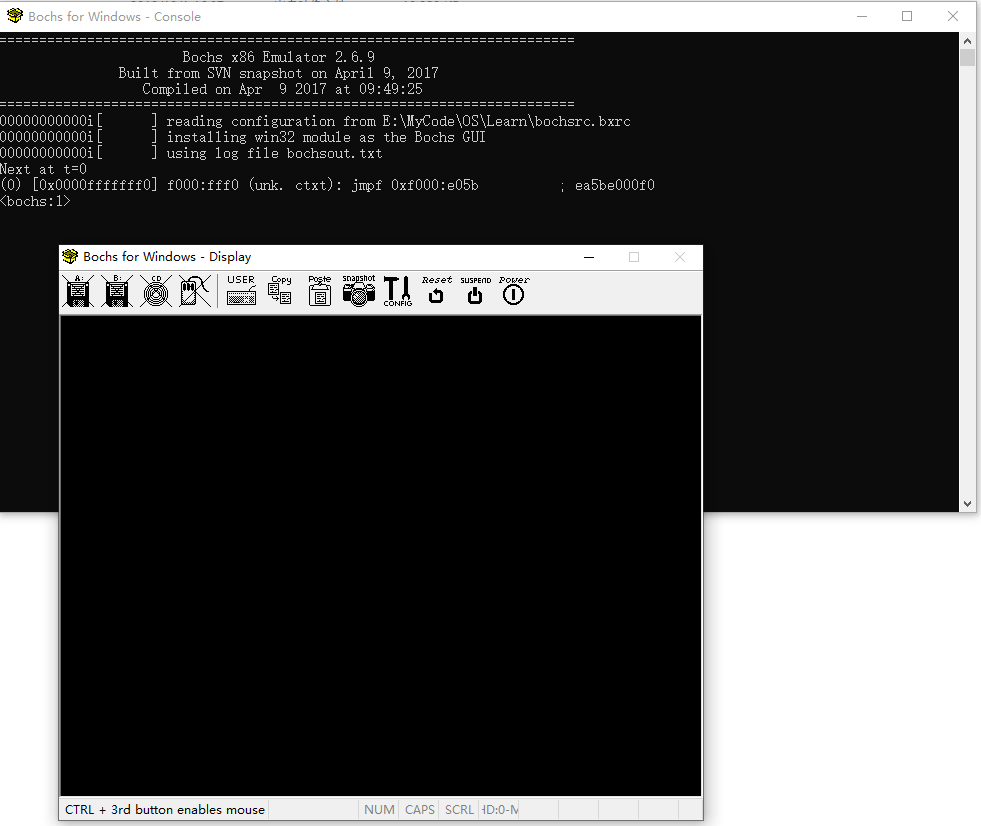Click the Copy toolbar icon

(x=280, y=291)
